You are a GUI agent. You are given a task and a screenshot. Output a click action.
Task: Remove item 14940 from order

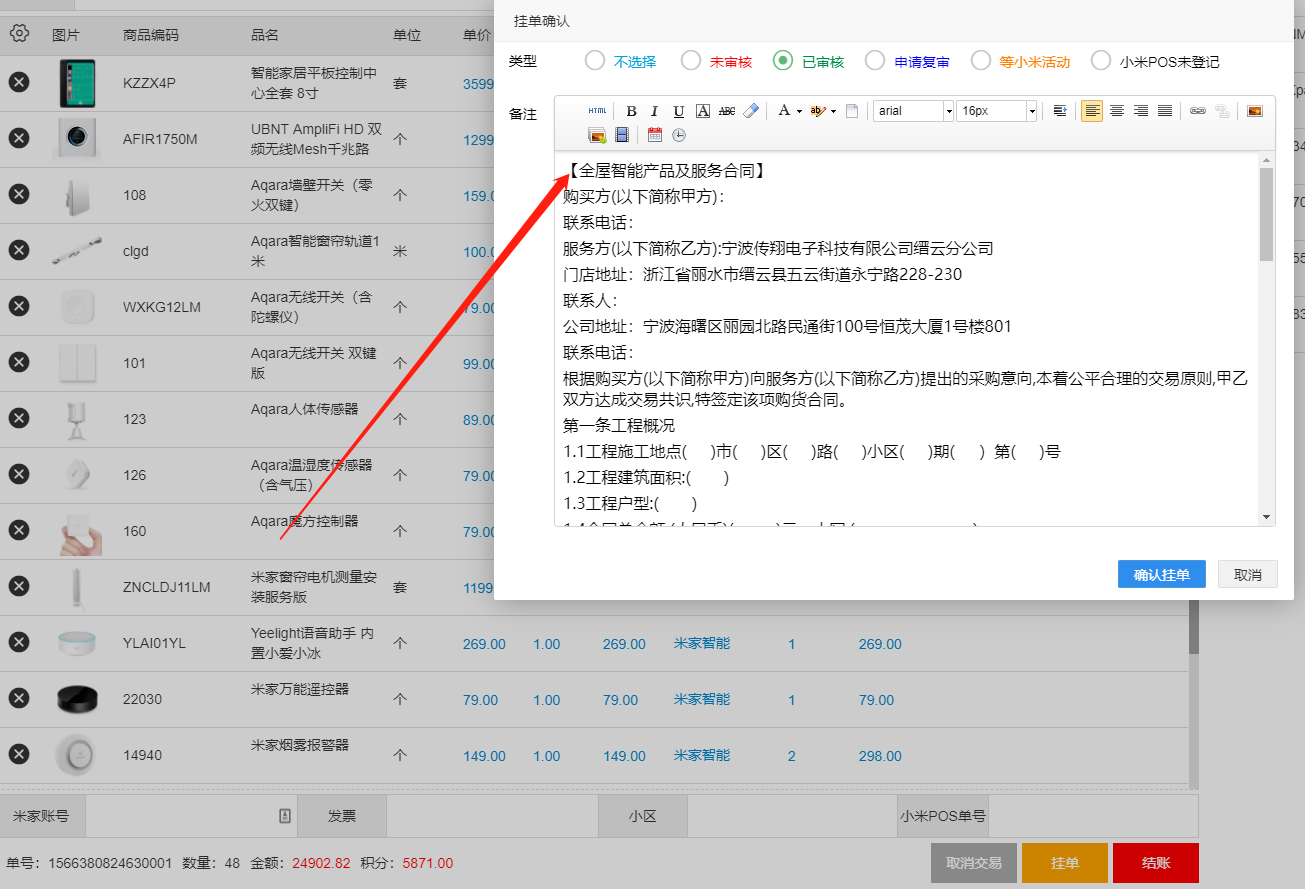click(x=19, y=754)
